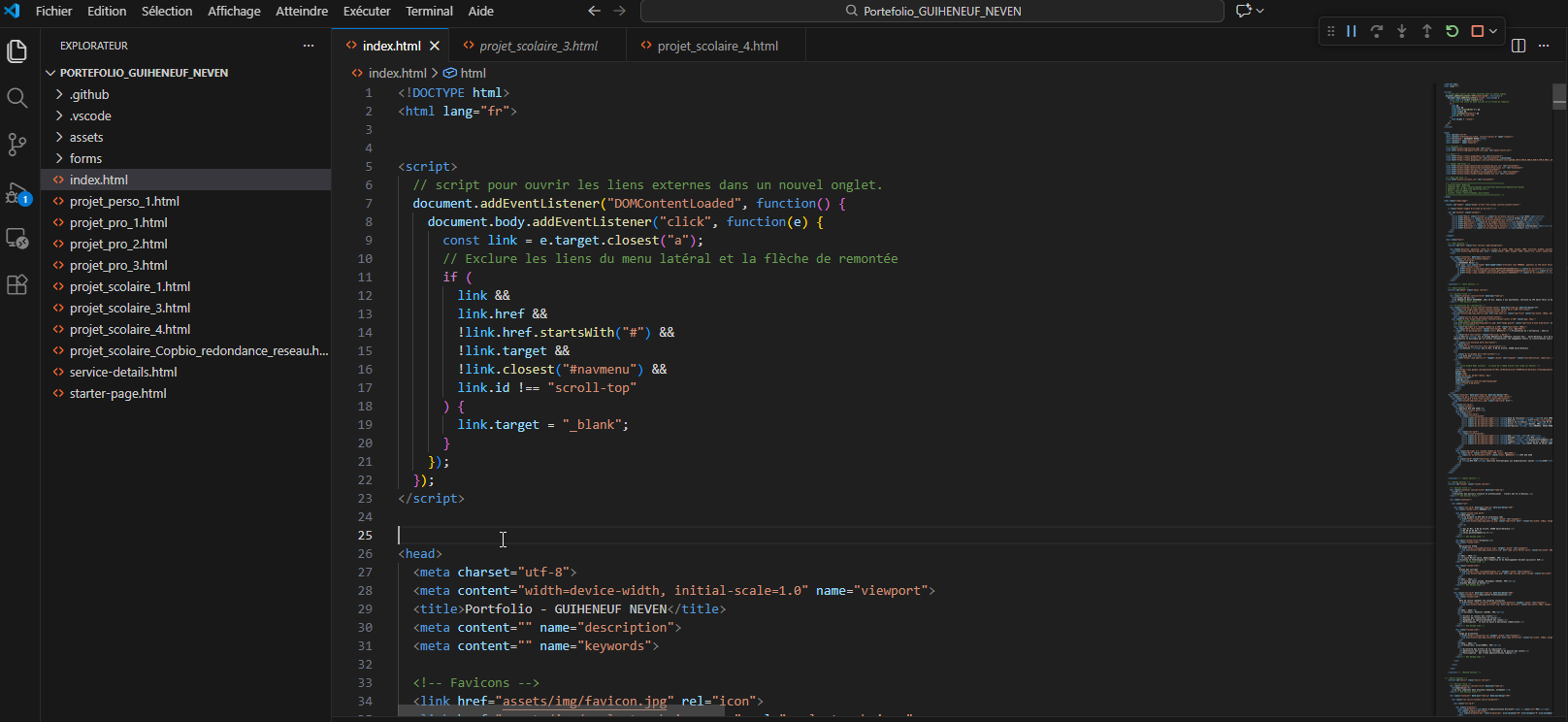Open the Search view in activity bar
Screen dimensions: 1568x722
[x=16, y=98]
